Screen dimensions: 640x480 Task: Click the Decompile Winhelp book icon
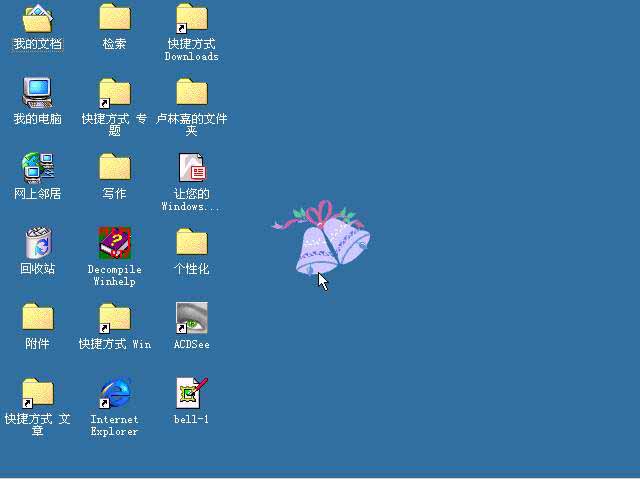click(114, 242)
